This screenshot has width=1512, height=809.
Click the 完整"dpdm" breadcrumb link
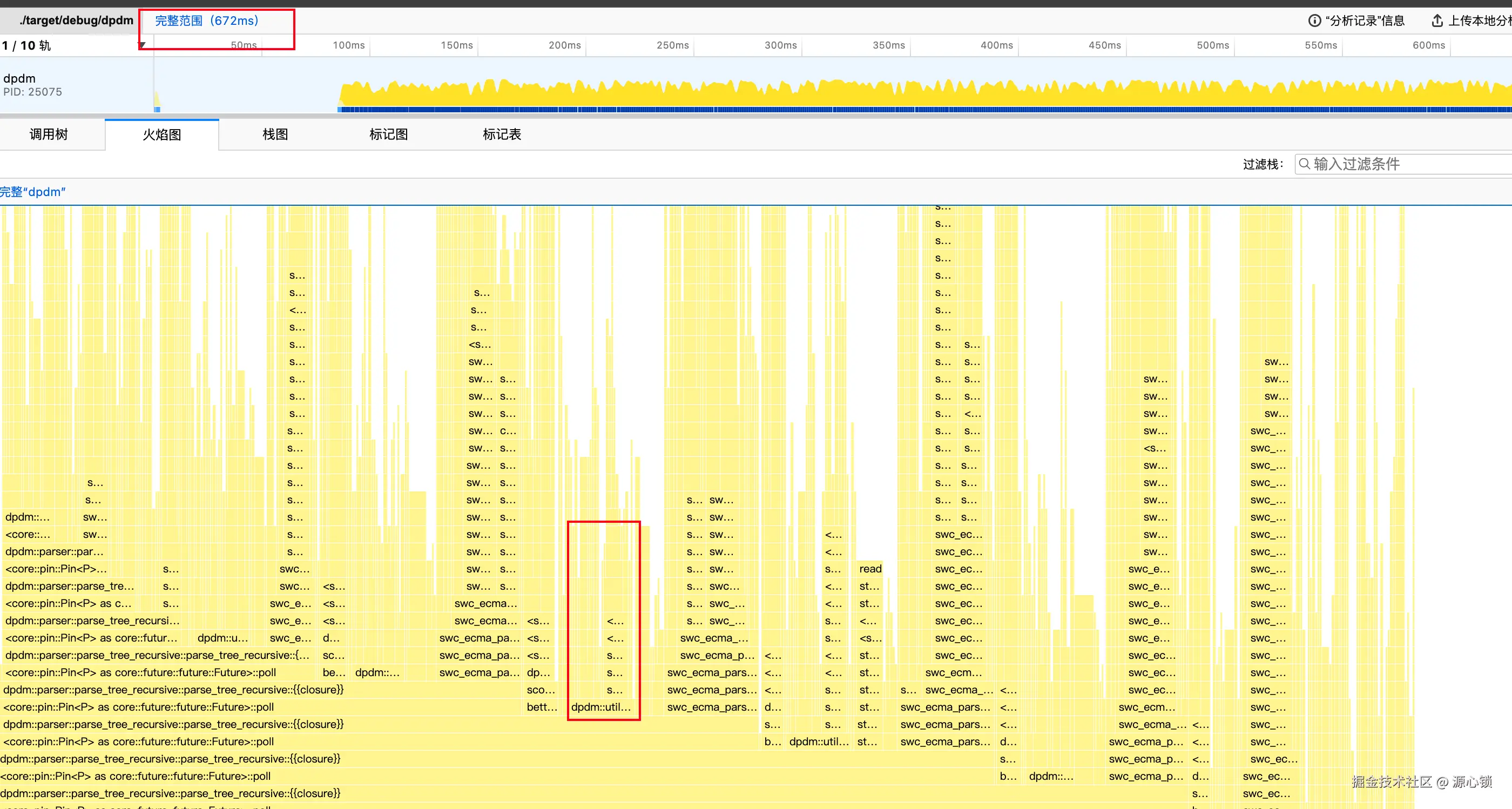(32, 192)
